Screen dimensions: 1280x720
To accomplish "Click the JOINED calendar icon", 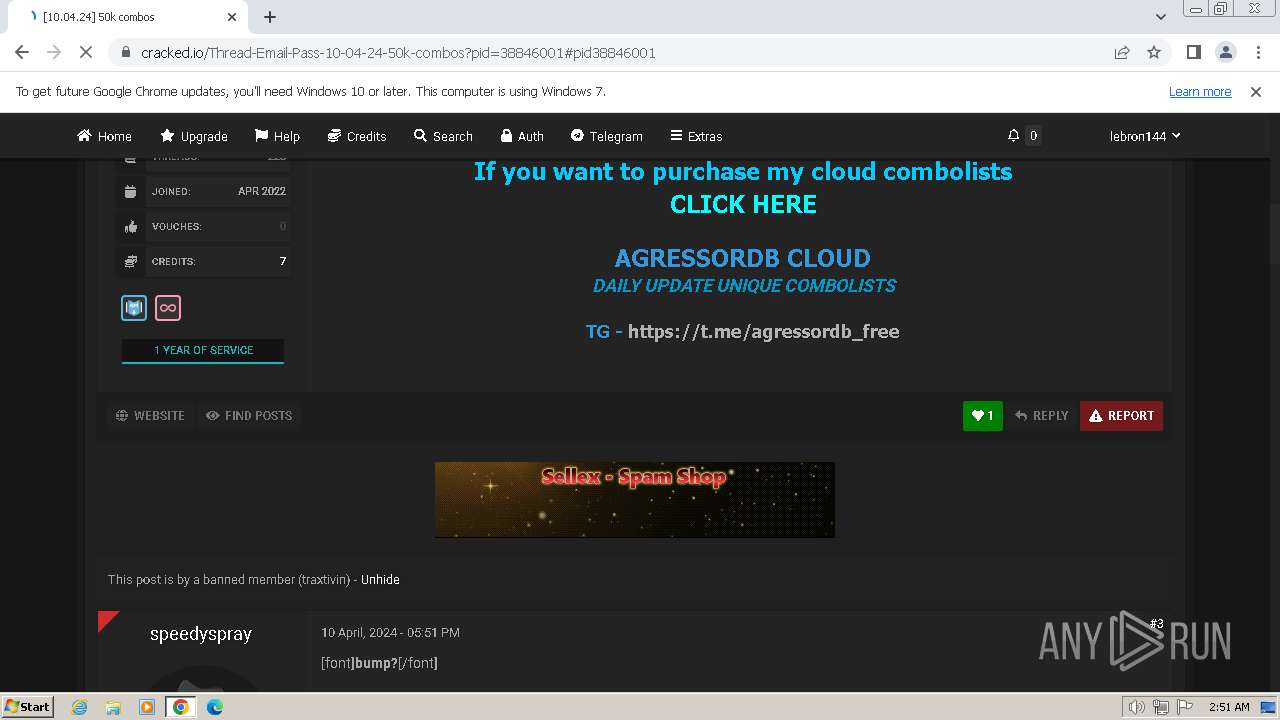I will click(131, 191).
